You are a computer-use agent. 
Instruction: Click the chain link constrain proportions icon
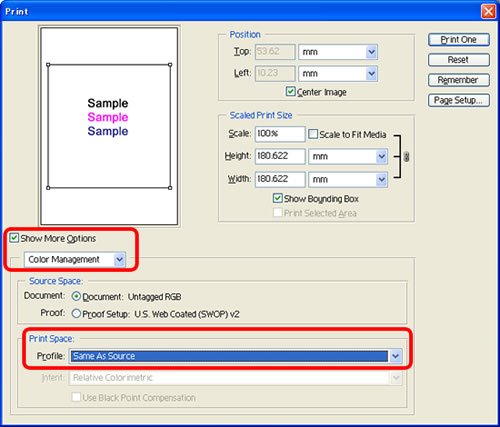coord(406,157)
